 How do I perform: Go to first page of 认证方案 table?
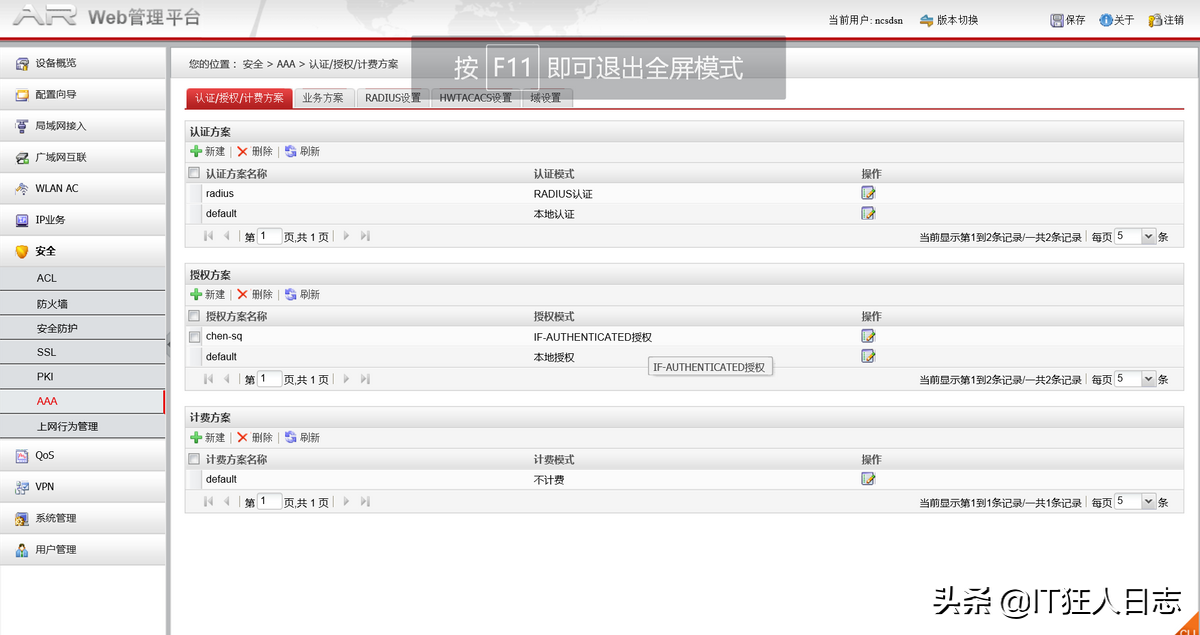click(209, 237)
